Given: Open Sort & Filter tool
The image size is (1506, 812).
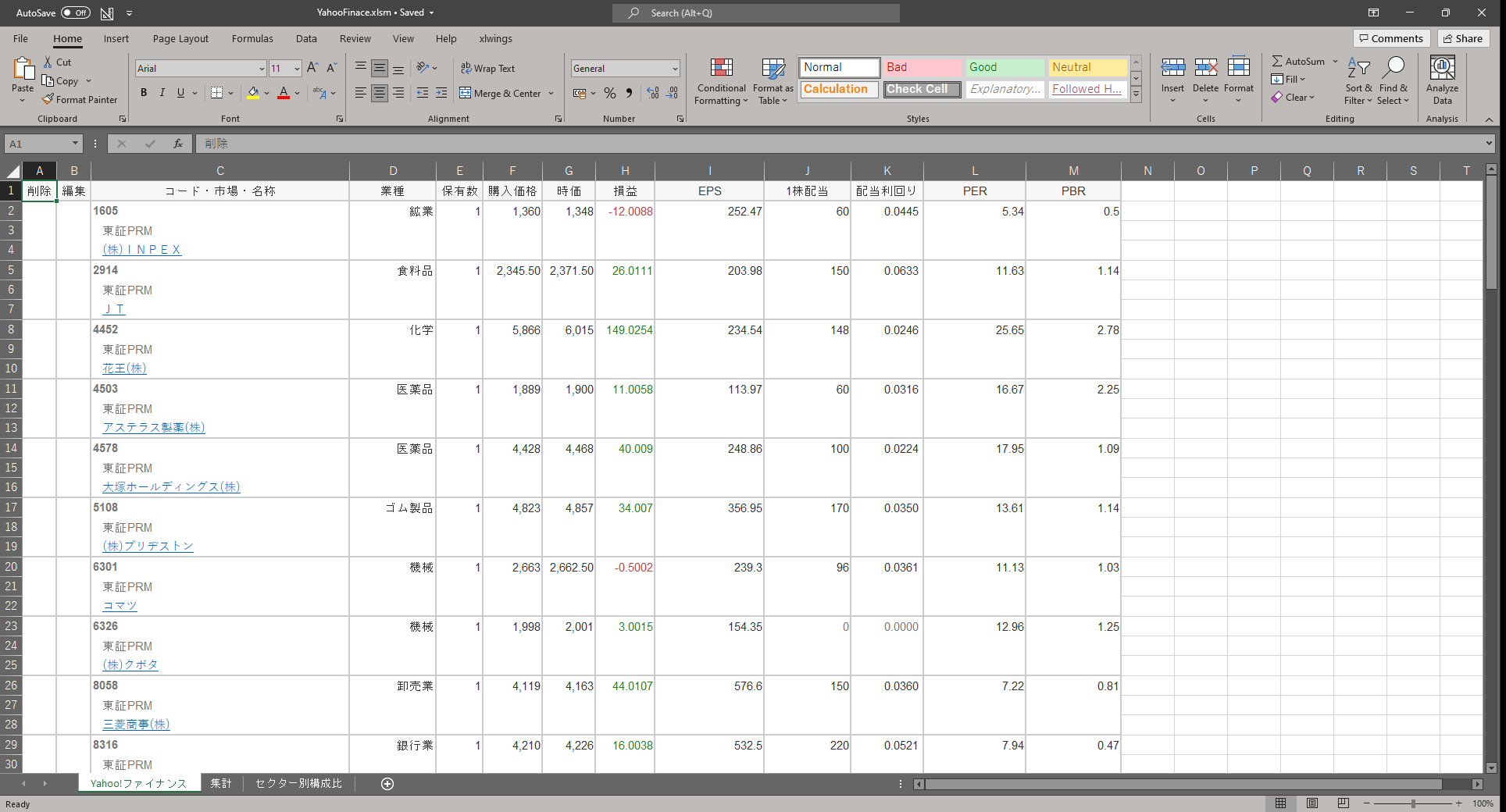Looking at the screenshot, I should click(1358, 81).
